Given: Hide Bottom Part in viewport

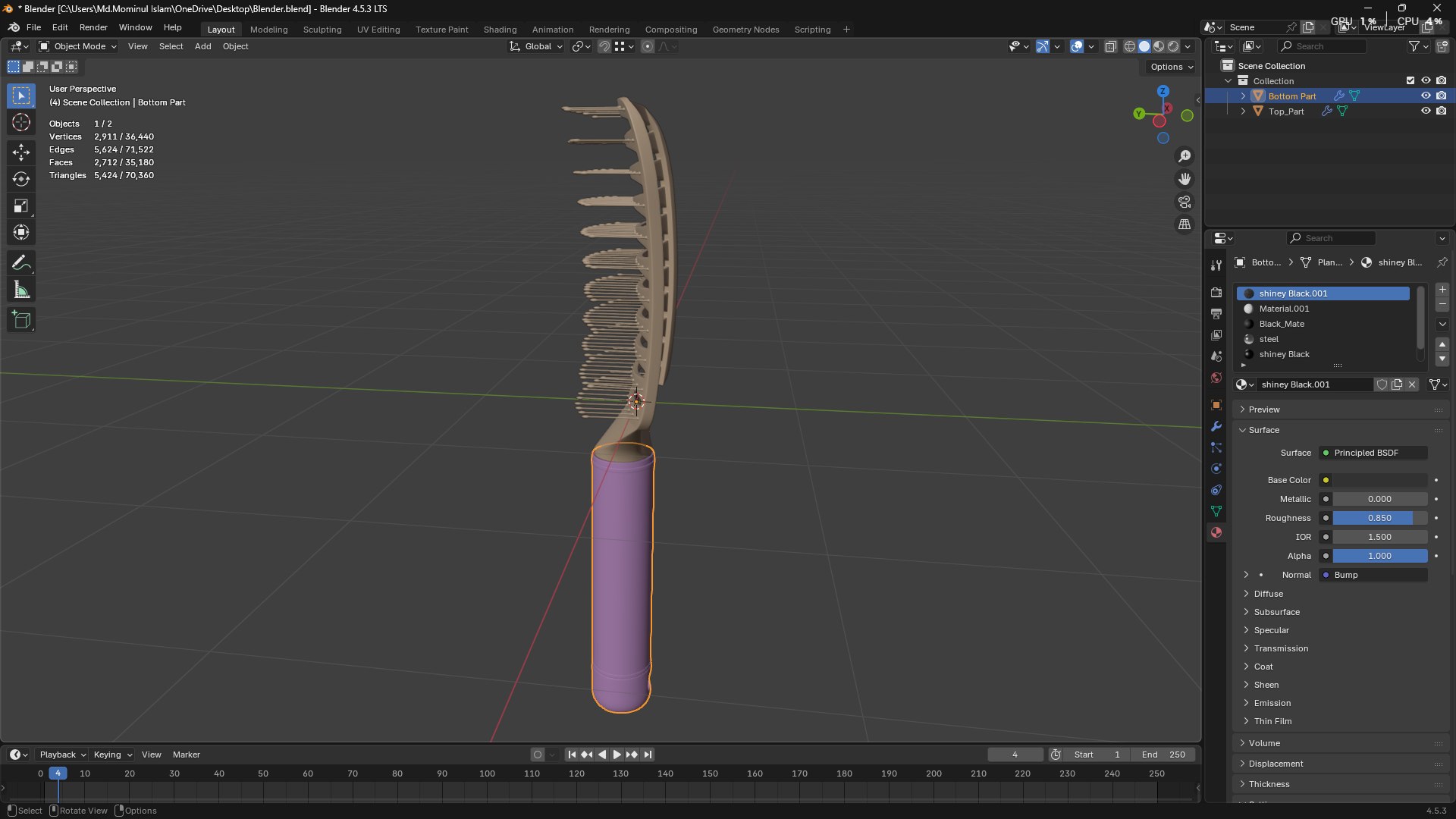Looking at the screenshot, I should point(1426,96).
